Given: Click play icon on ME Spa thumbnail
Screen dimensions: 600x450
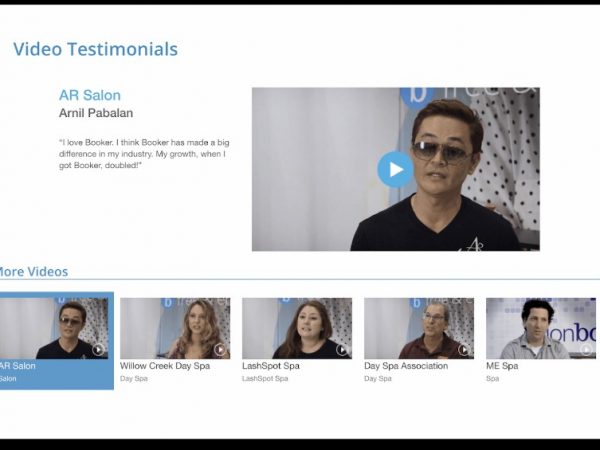Looking at the screenshot, I should pos(585,349).
